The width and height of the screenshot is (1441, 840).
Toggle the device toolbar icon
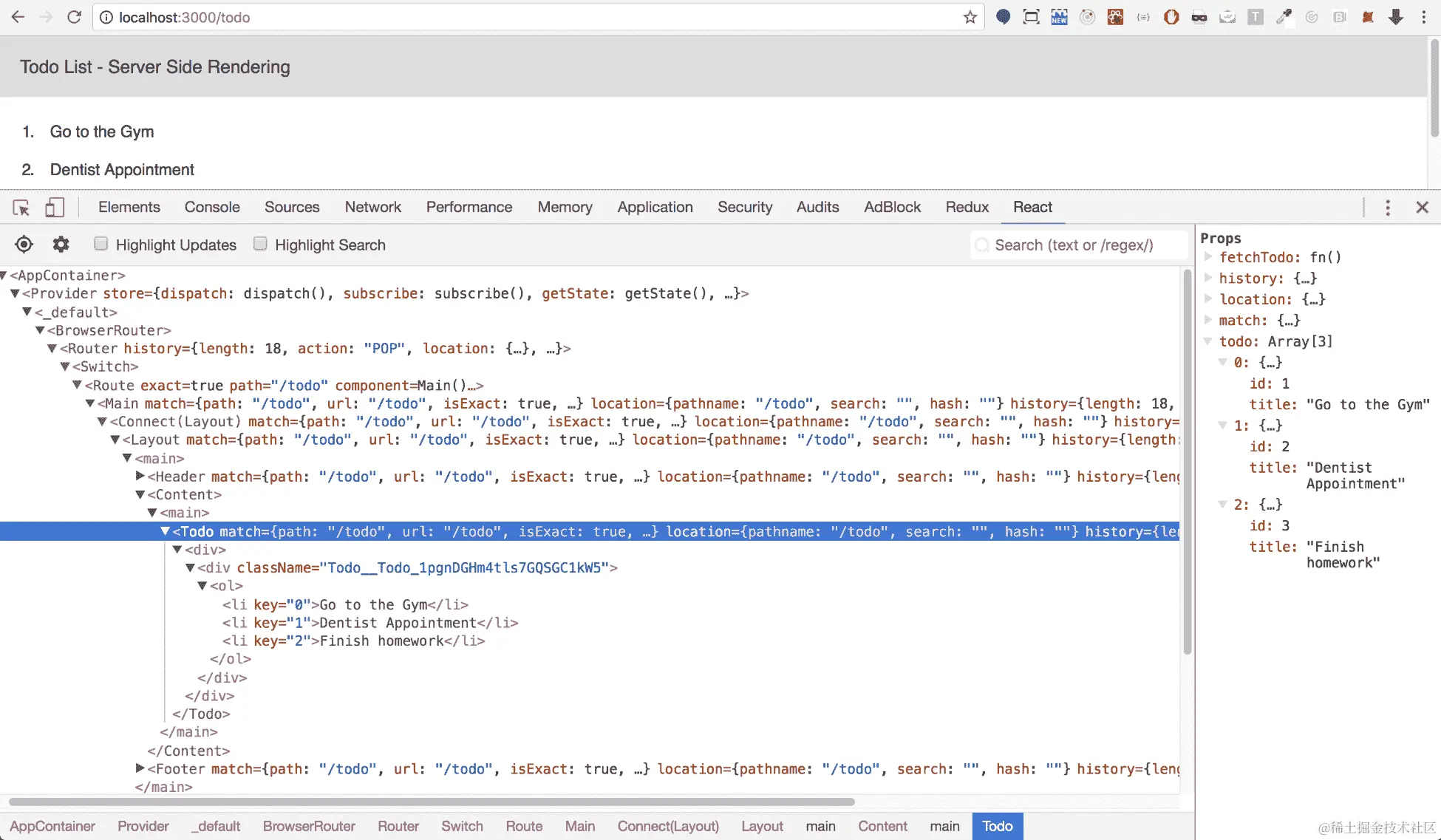(54, 208)
